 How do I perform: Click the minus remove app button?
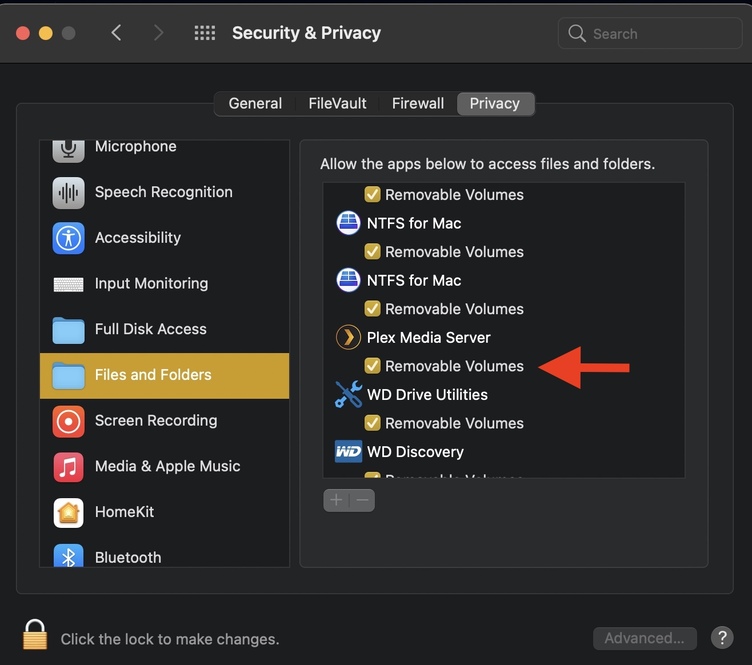362,500
